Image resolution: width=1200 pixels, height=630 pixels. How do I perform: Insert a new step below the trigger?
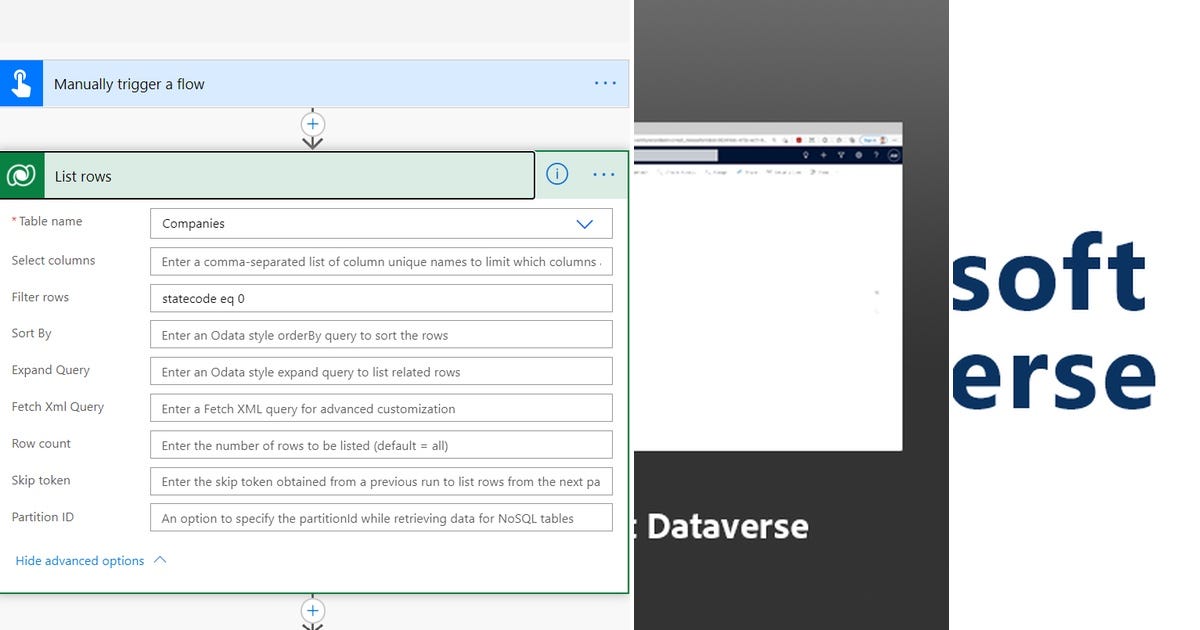tap(312, 124)
